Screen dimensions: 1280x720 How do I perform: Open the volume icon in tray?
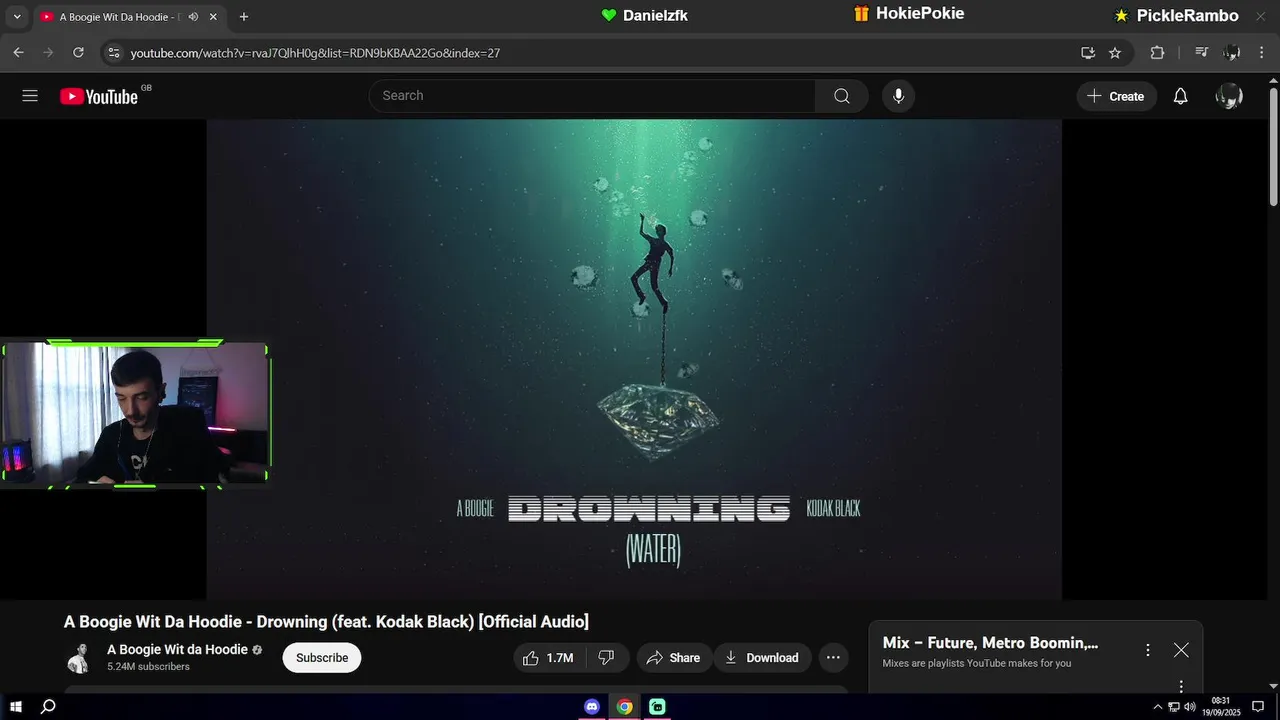(x=1190, y=707)
